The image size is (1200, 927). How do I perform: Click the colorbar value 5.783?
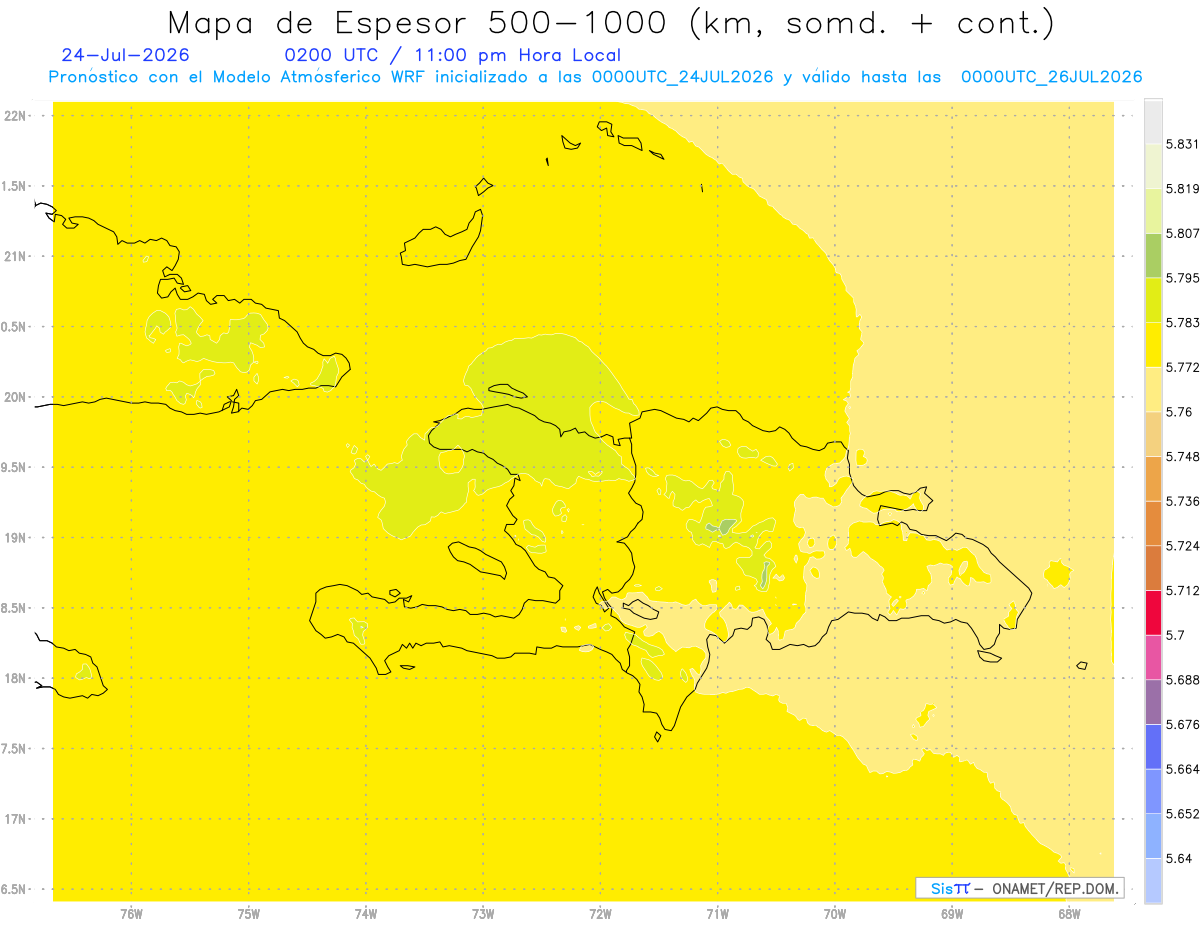click(x=1182, y=322)
